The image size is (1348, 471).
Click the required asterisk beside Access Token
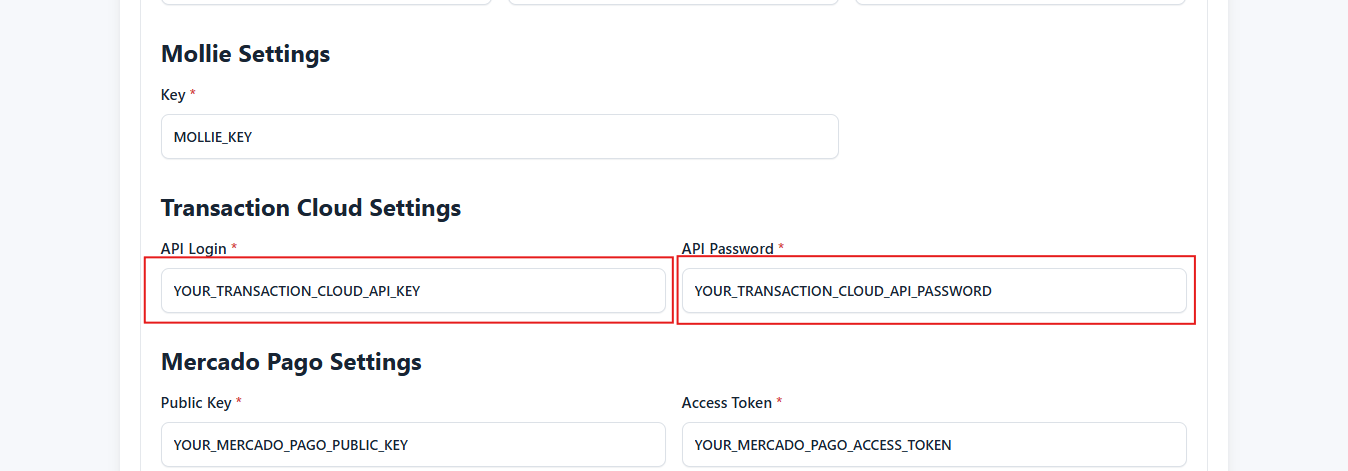click(779, 402)
